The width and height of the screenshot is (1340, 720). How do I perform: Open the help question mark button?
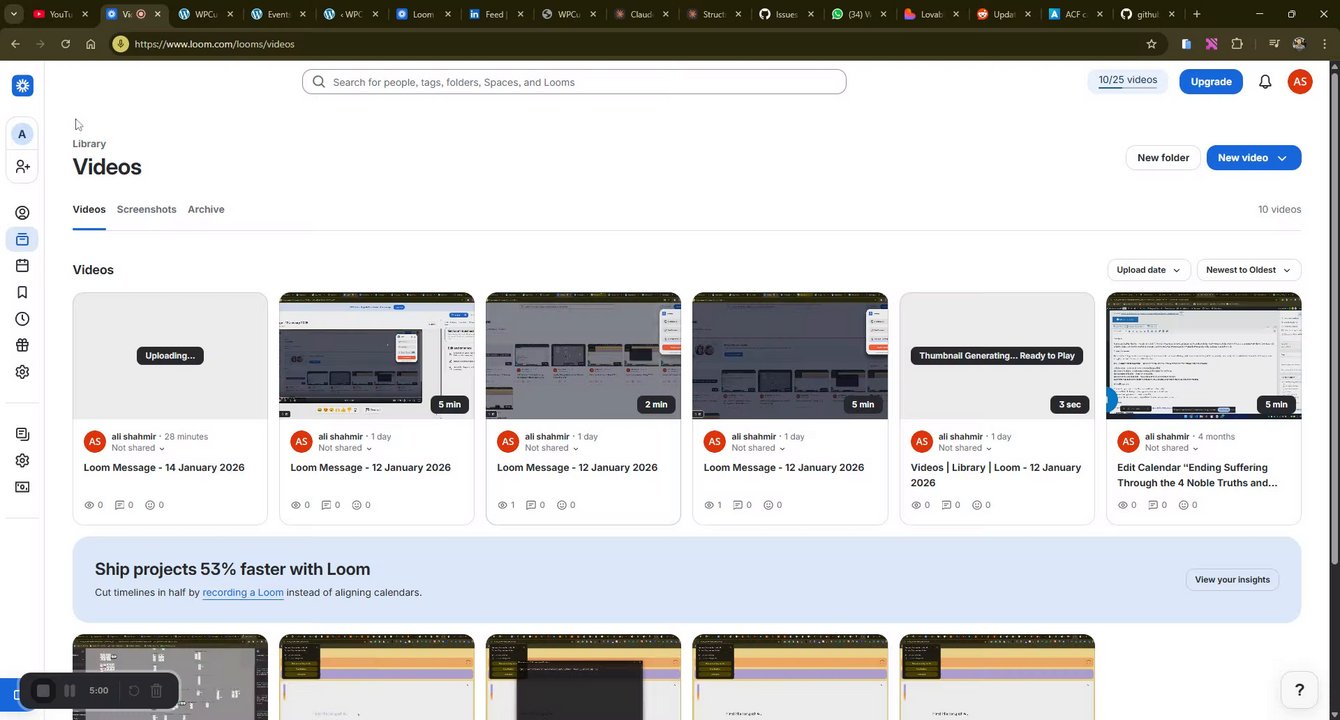(1299, 689)
